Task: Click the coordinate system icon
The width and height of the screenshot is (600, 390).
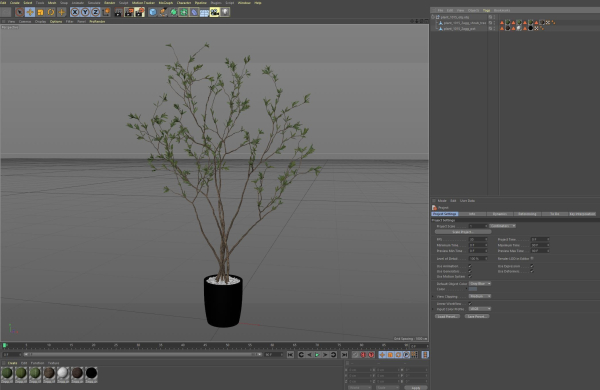Action: [106, 12]
